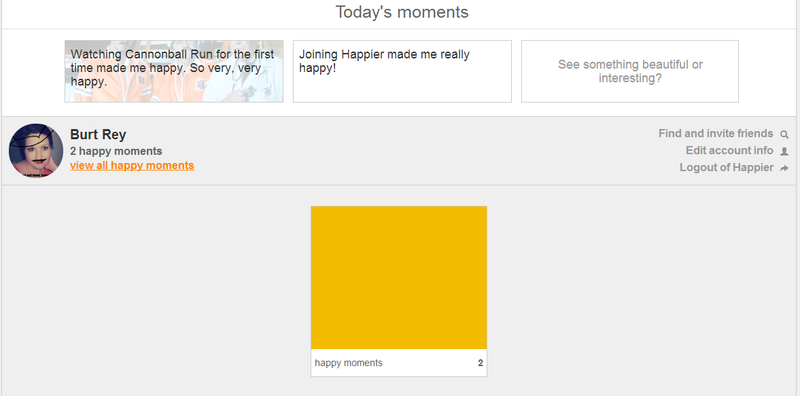This screenshot has height=396, width=800.
Task: Follow the orange view all happy moments link
Action: pyautogui.click(x=132, y=165)
